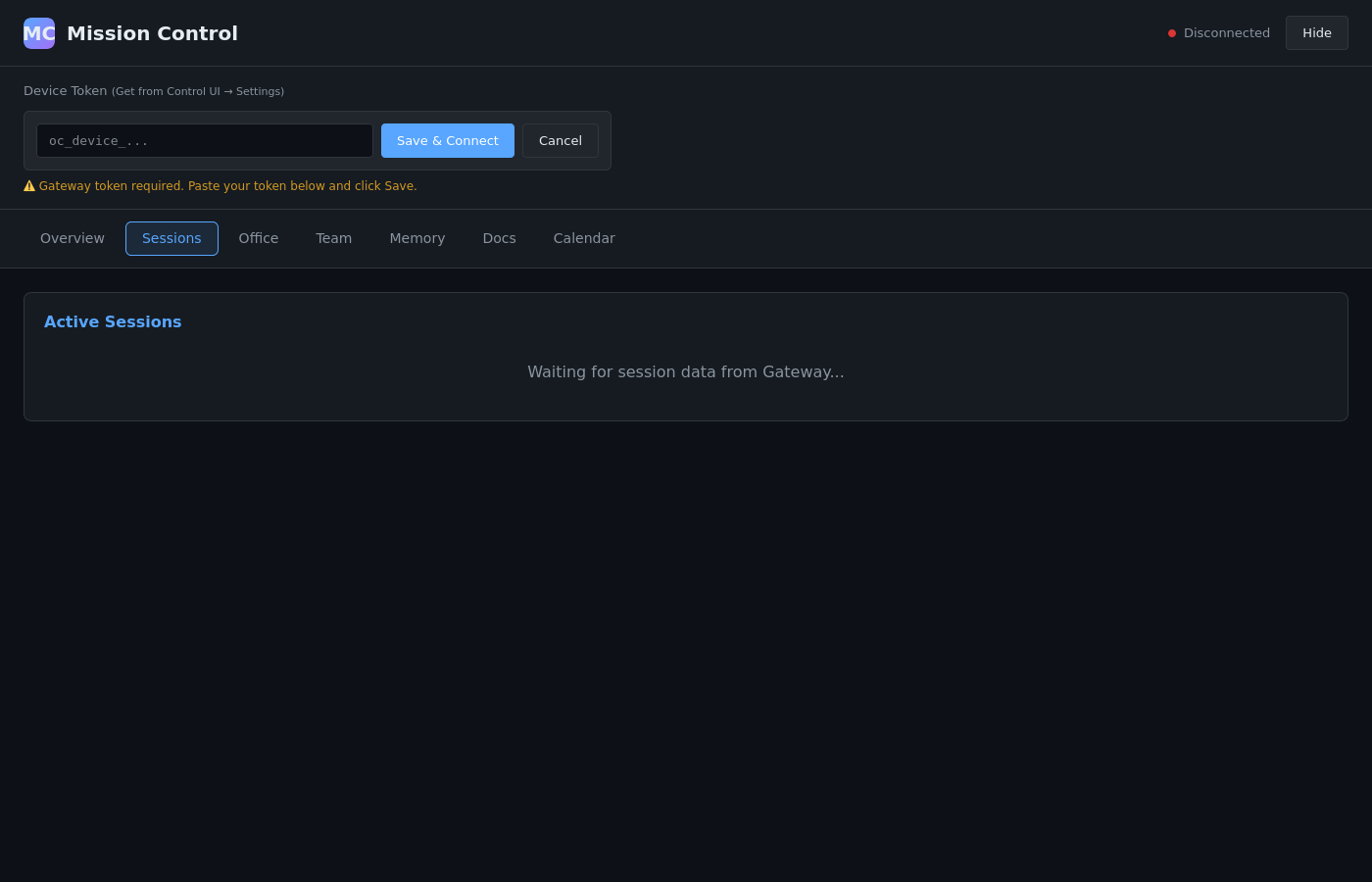Click the Mission Control title

[x=152, y=33]
